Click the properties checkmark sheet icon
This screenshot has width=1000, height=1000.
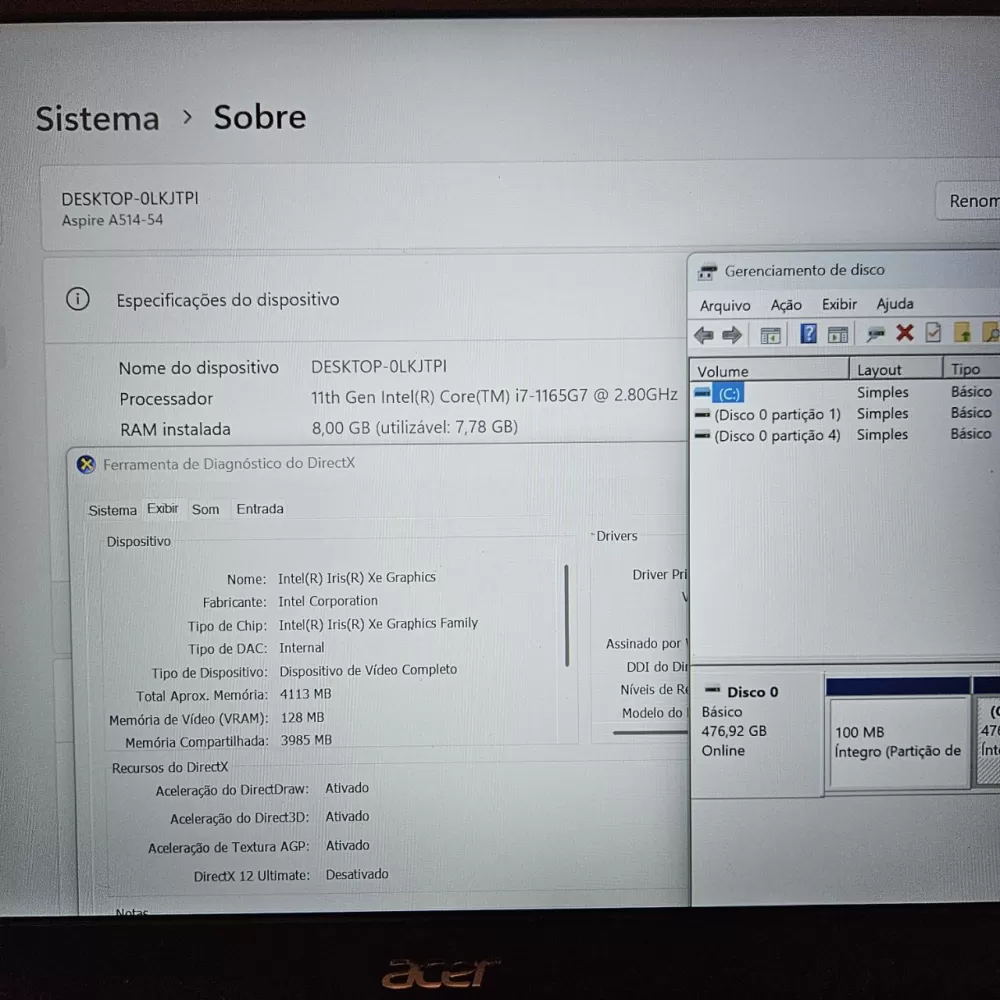coord(933,333)
